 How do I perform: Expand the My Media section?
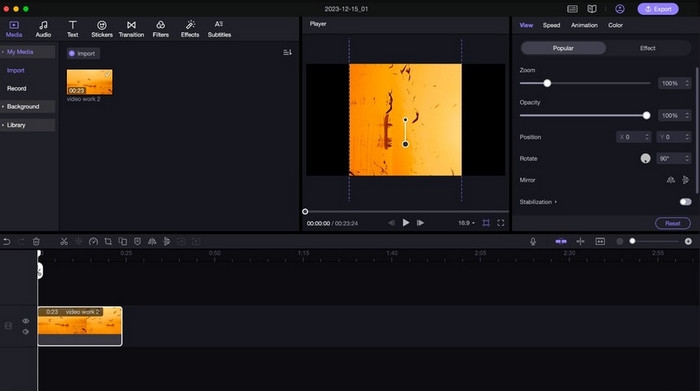pyautogui.click(x=28, y=52)
